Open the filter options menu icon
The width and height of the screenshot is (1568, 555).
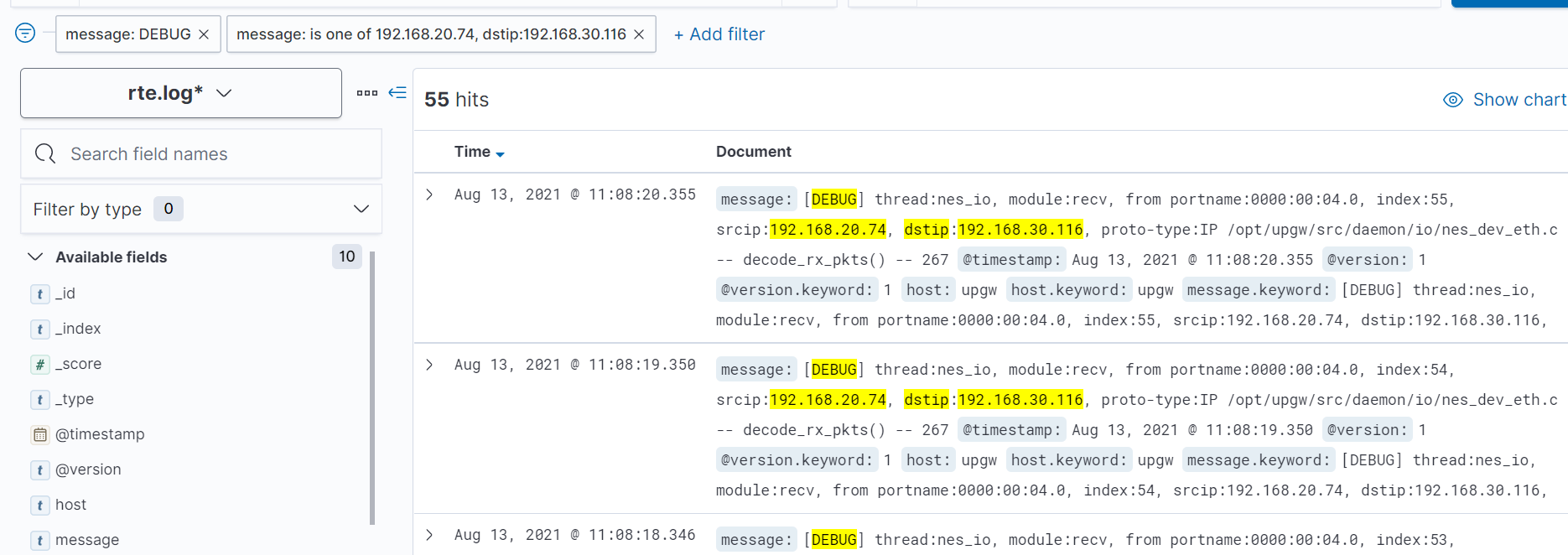pyautogui.click(x=25, y=34)
